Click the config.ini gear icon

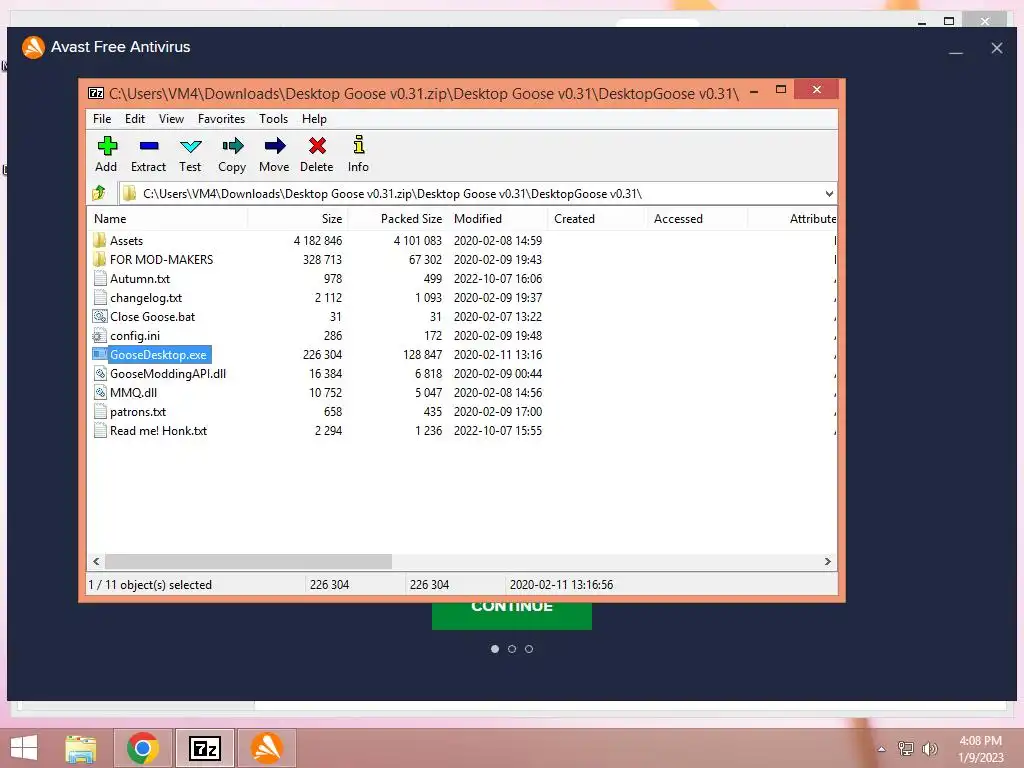tap(99, 336)
